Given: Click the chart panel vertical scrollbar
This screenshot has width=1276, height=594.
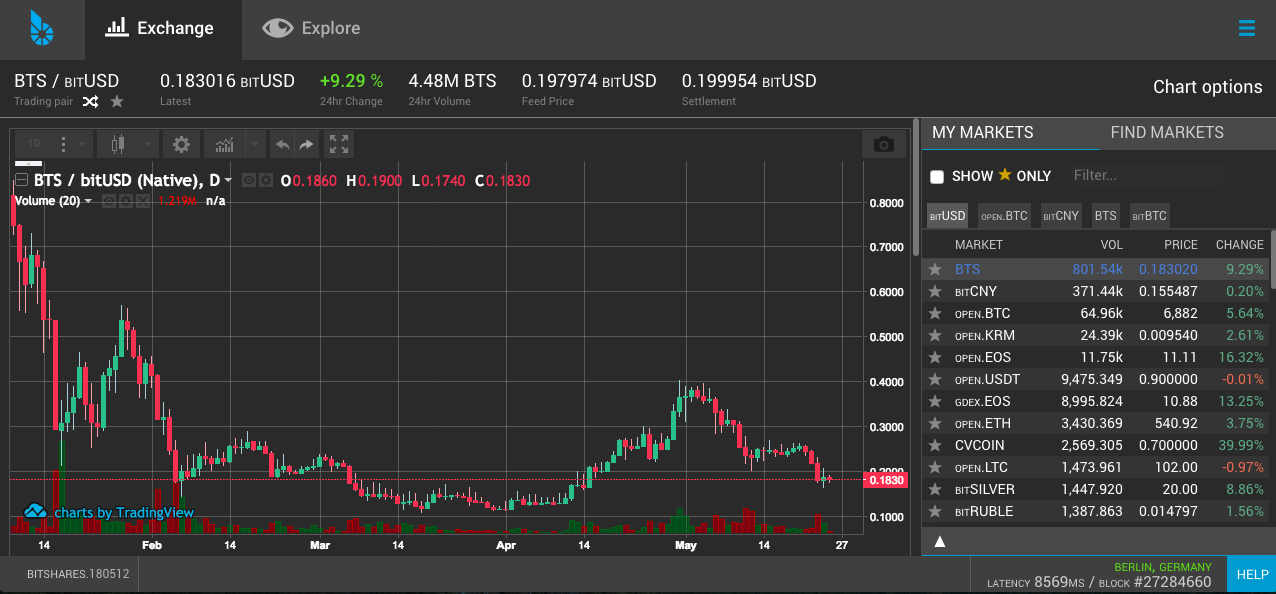Looking at the screenshot, I should coord(914,188).
